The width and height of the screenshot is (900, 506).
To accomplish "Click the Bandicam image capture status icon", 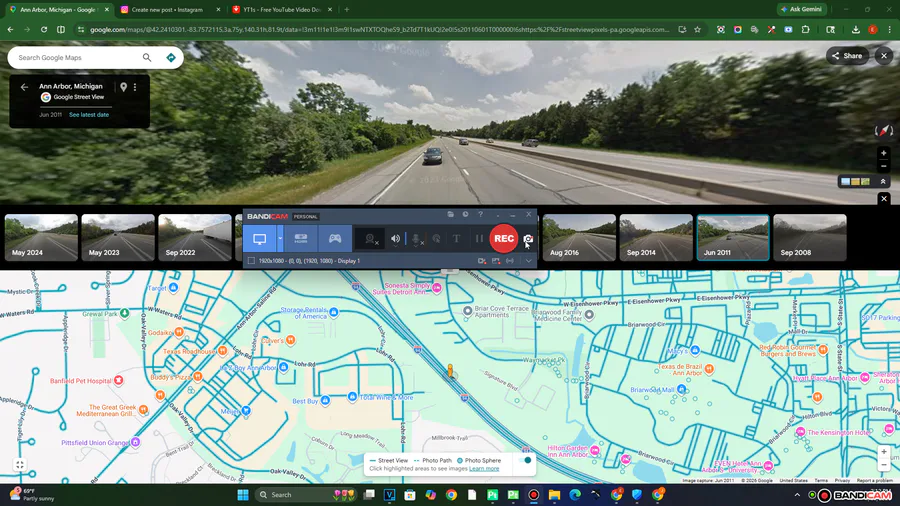I will click(x=496, y=261).
